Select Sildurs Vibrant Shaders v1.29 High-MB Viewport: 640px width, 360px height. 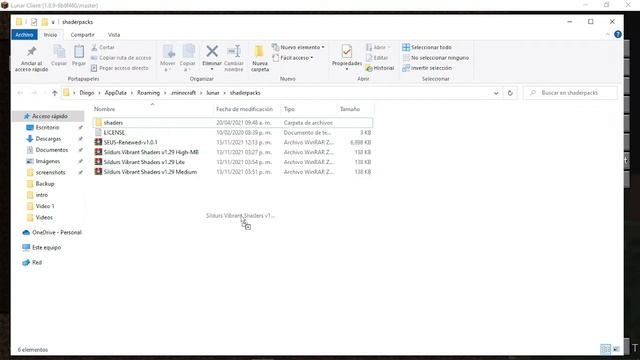(233, 152)
